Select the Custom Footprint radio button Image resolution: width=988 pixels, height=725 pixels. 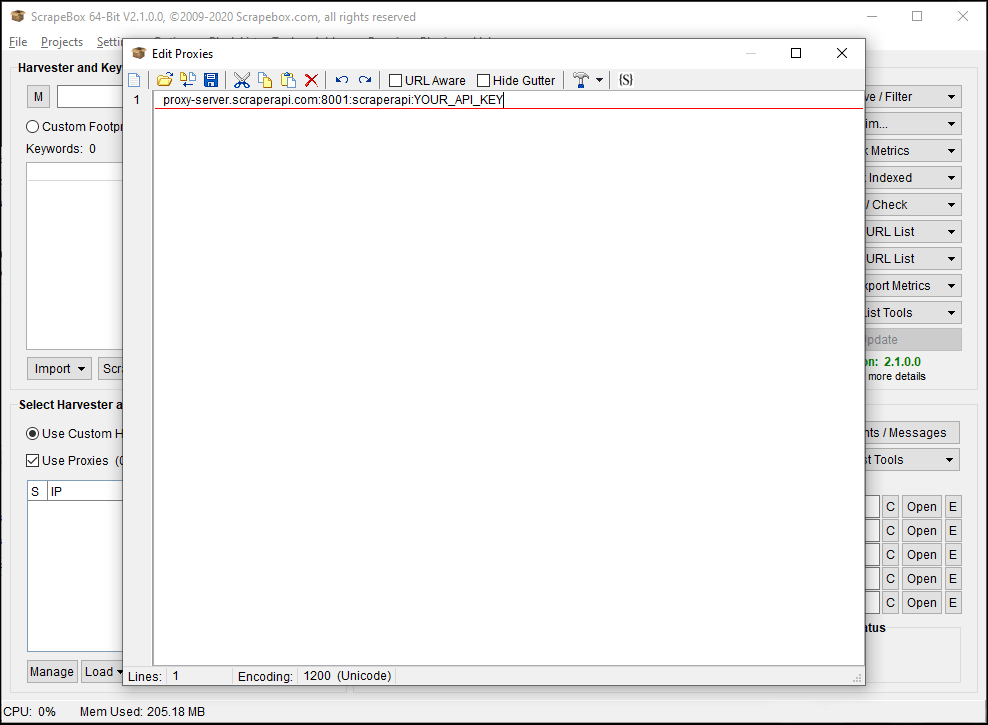[x=31, y=126]
